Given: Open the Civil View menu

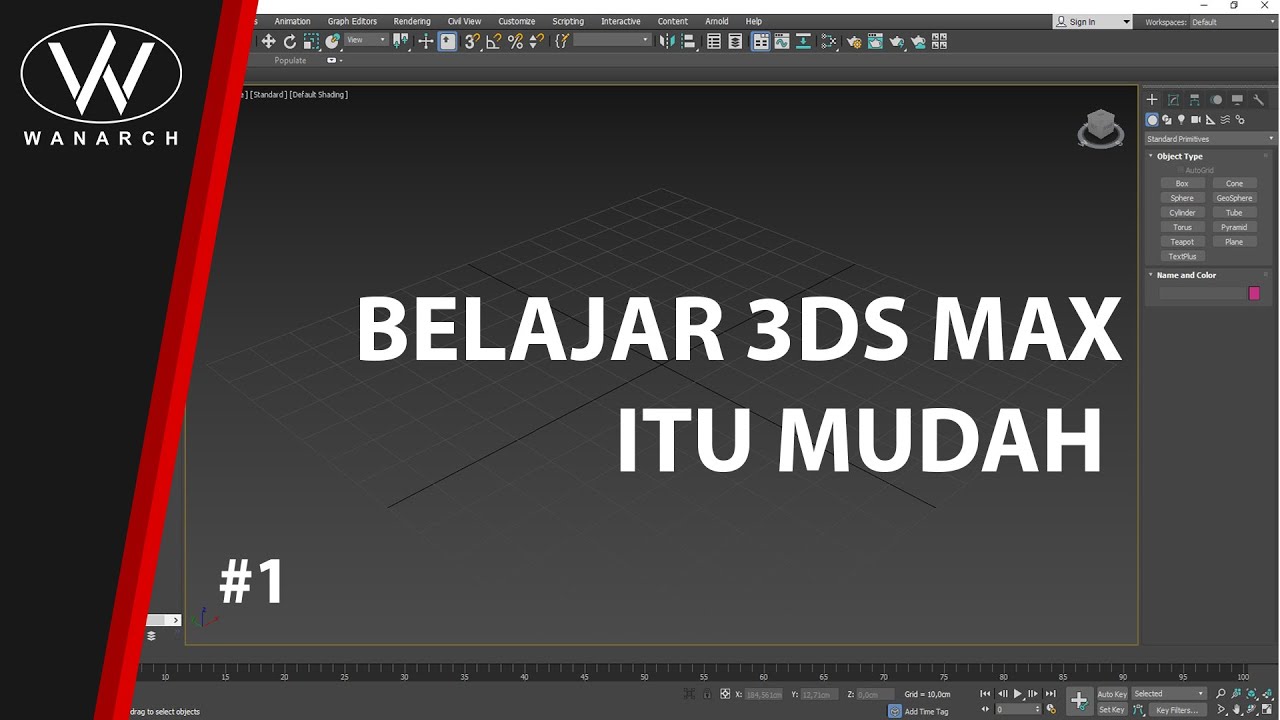Looking at the screenshot, I should (x=464, y=21).
